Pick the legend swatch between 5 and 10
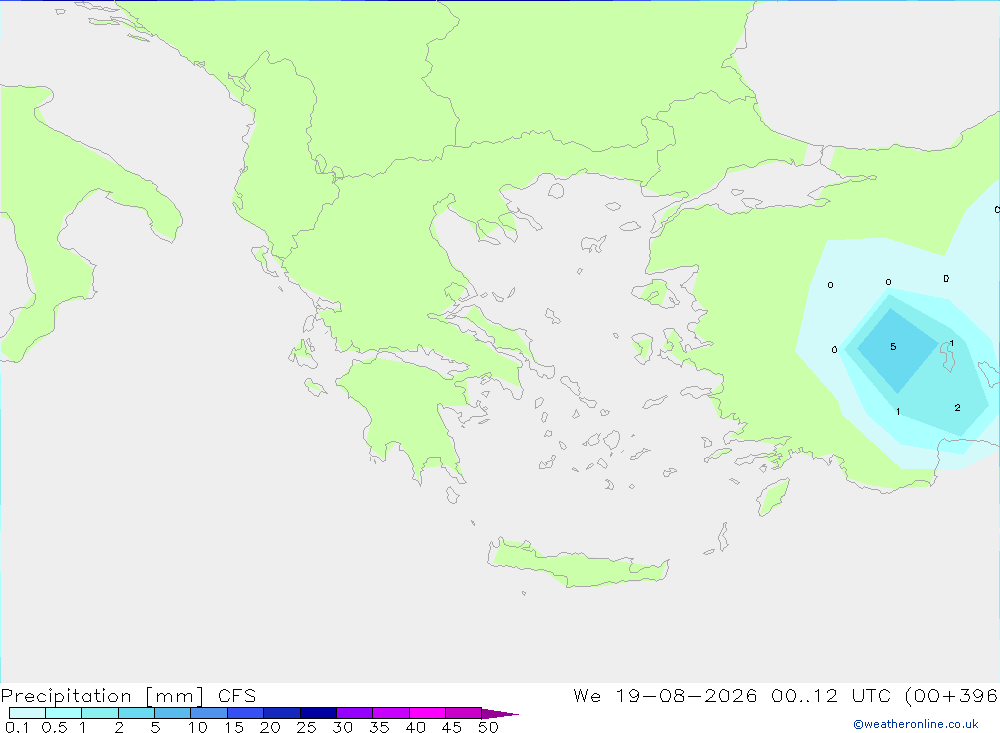 tap(173, 713)
